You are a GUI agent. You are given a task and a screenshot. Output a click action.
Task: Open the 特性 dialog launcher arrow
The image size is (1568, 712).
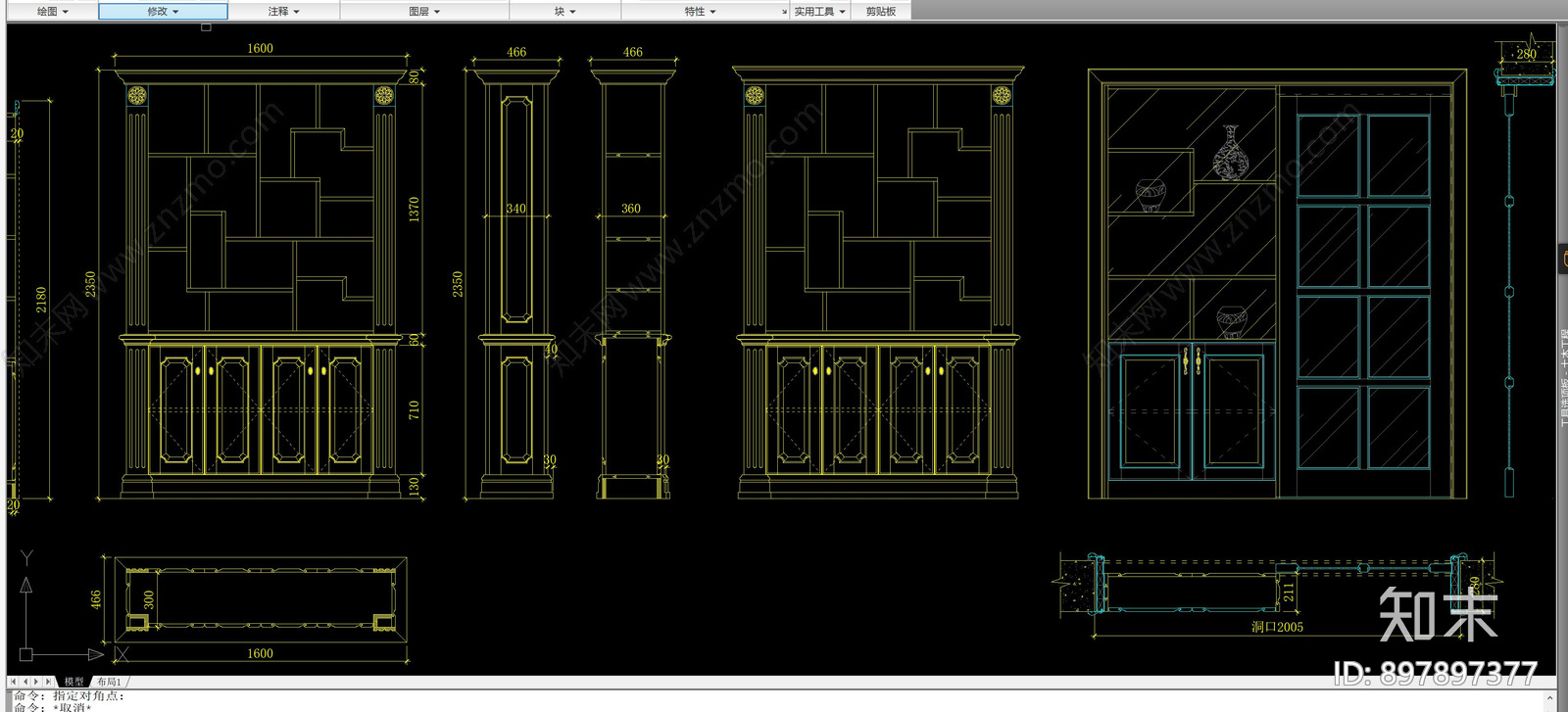tap(784, 12)
